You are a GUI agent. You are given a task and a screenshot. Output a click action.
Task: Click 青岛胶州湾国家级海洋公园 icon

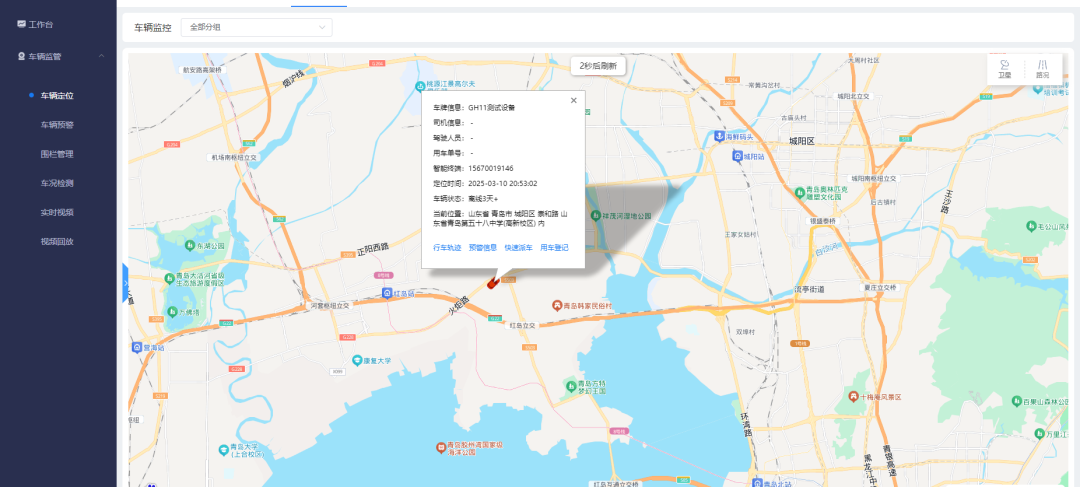point(441,448)
